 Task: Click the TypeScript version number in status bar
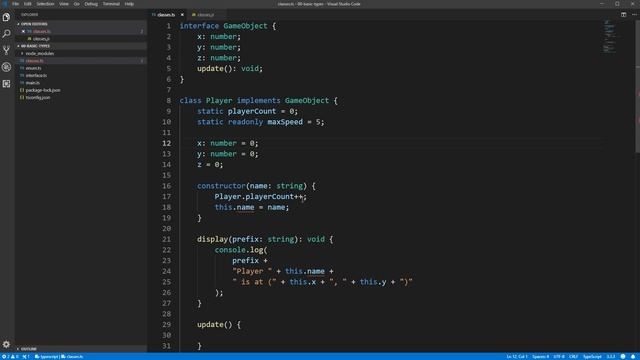[611, 356]
